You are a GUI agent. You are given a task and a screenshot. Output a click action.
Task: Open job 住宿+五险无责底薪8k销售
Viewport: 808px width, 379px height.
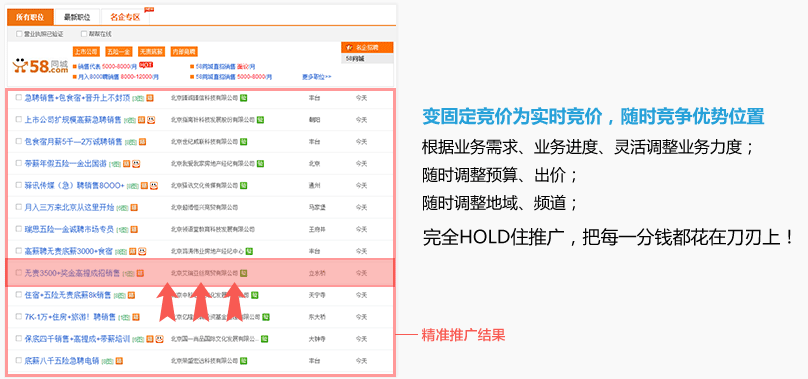tap(68, 295)
